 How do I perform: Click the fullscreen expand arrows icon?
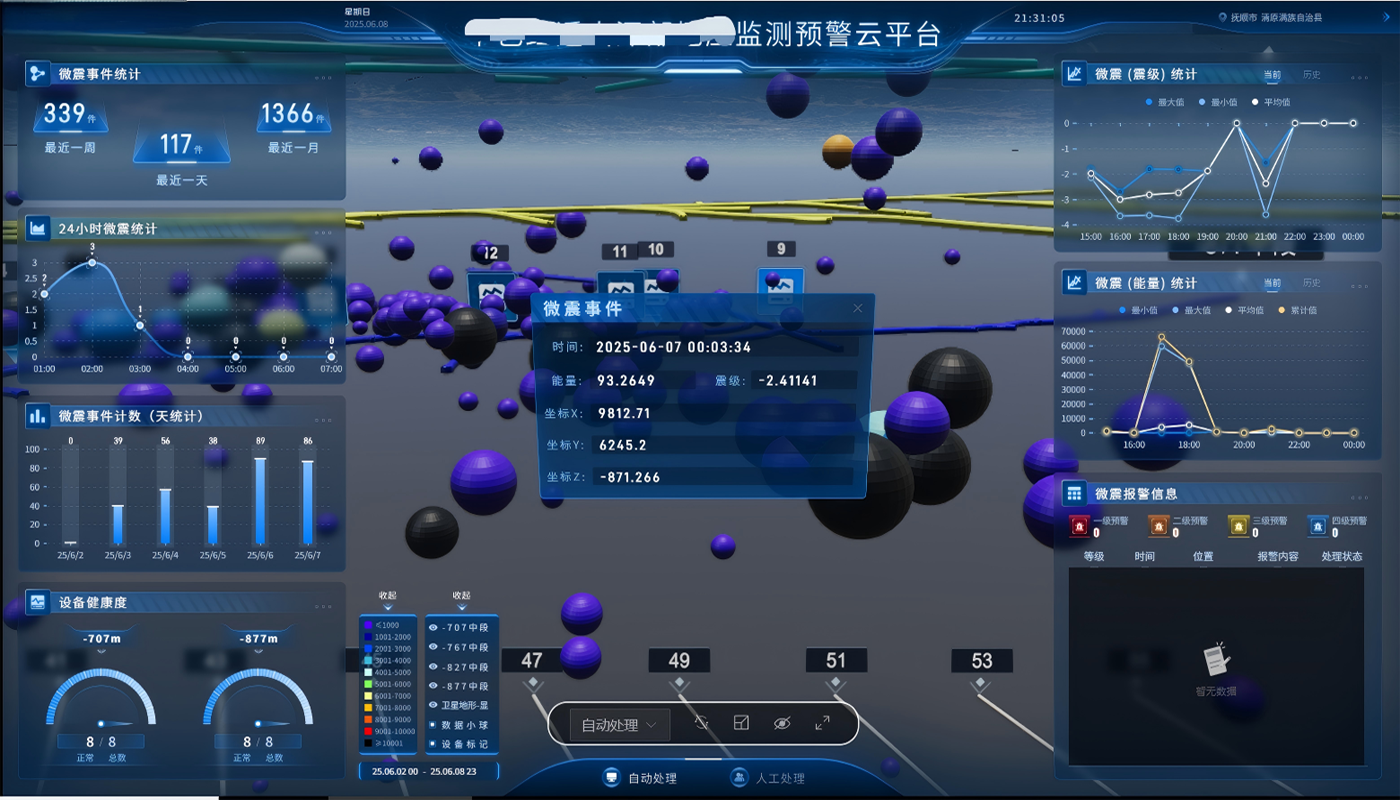click(822, 723)
